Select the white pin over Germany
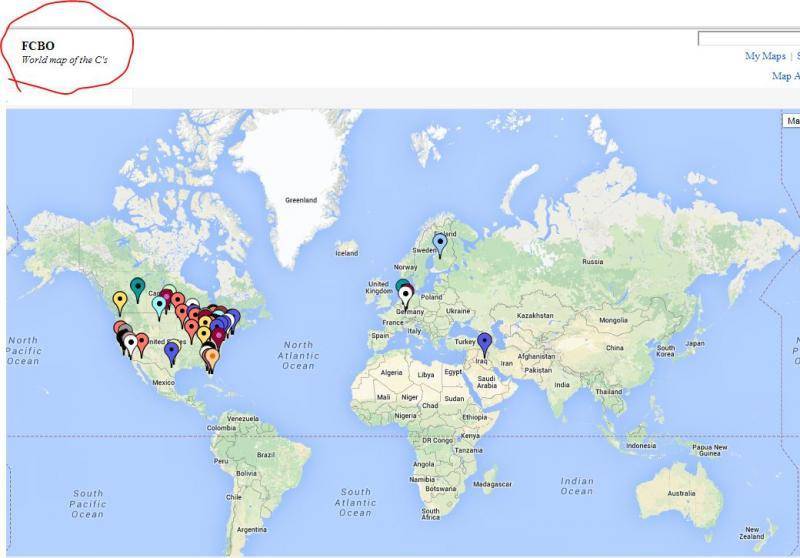 click(406, 296)
